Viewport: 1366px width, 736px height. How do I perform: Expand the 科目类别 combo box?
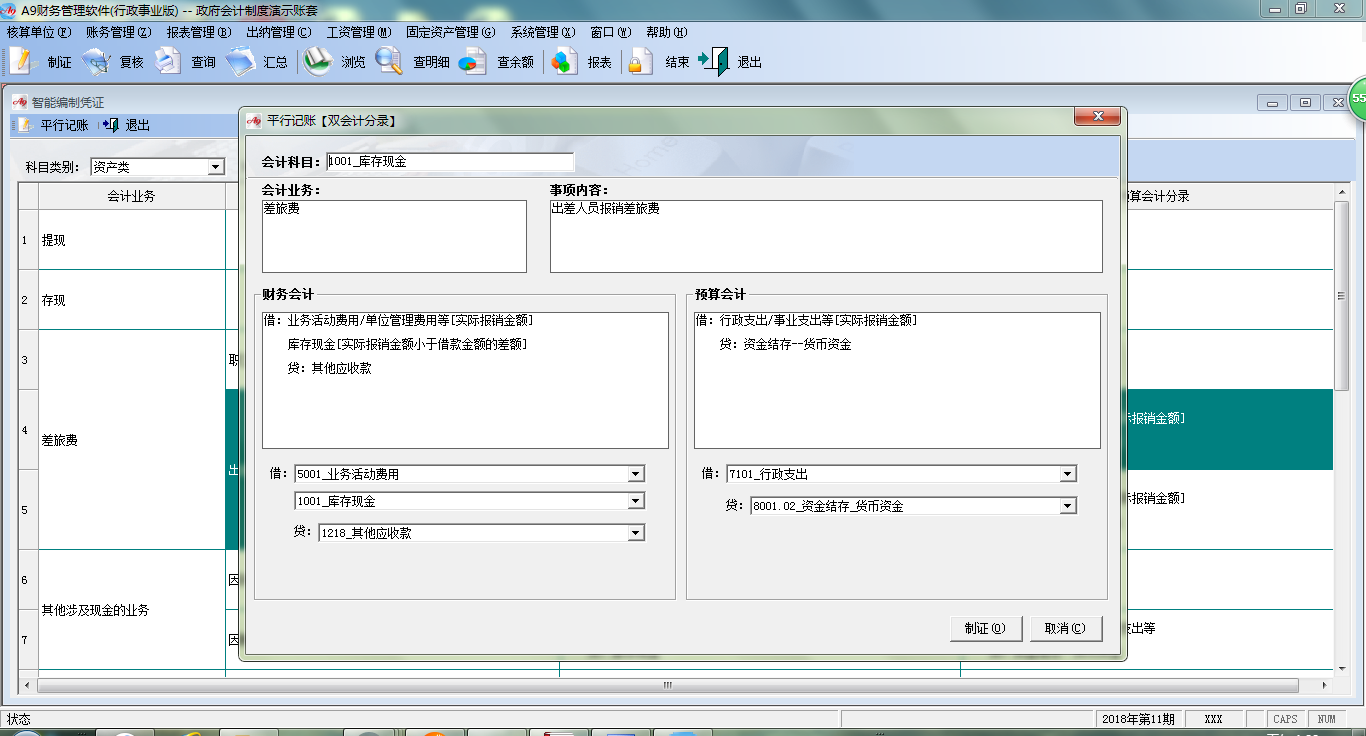pos(216,167)
